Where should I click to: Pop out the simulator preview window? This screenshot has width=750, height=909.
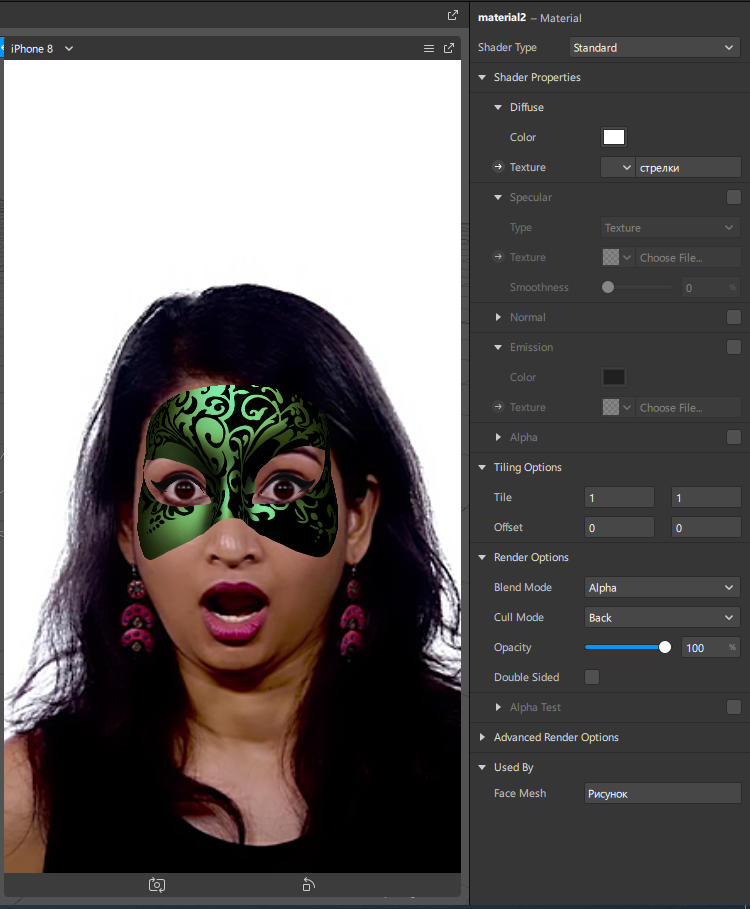pos(449,48)
